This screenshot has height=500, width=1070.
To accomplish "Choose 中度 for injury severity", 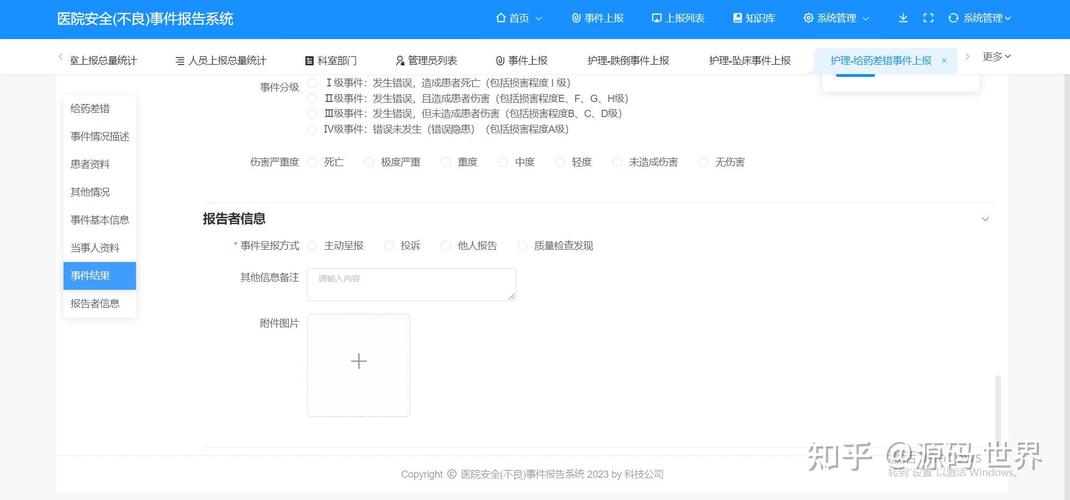I will tap(503, 162).
